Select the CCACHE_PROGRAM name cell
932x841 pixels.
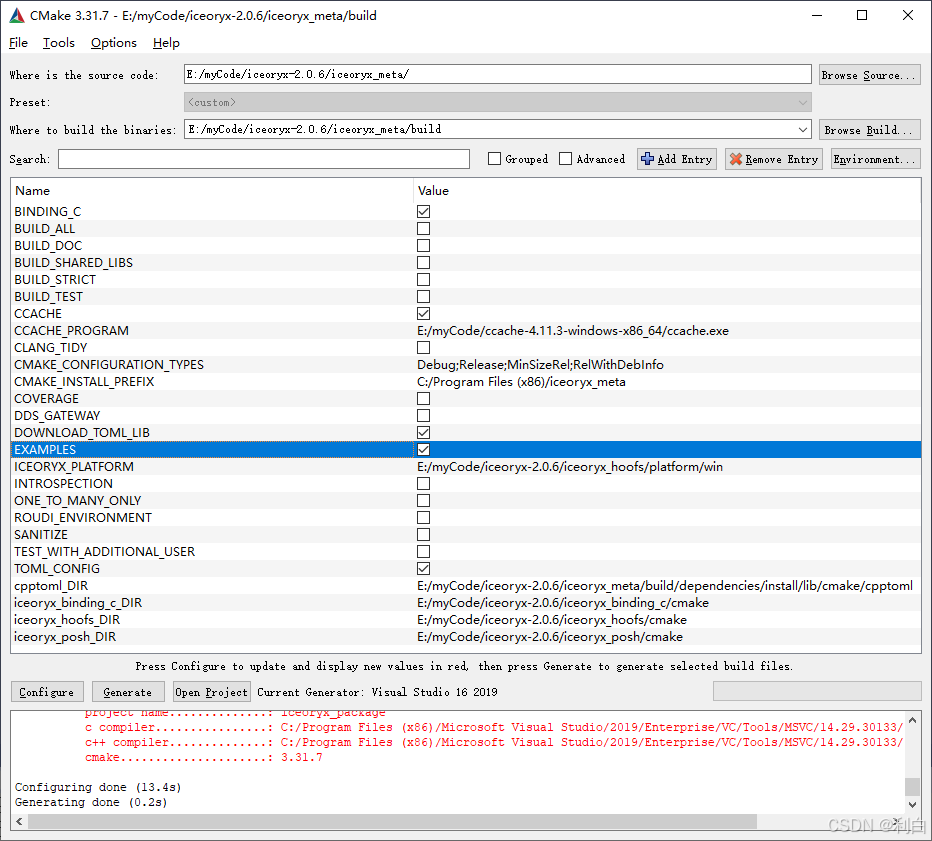click(x=71, y=331)
